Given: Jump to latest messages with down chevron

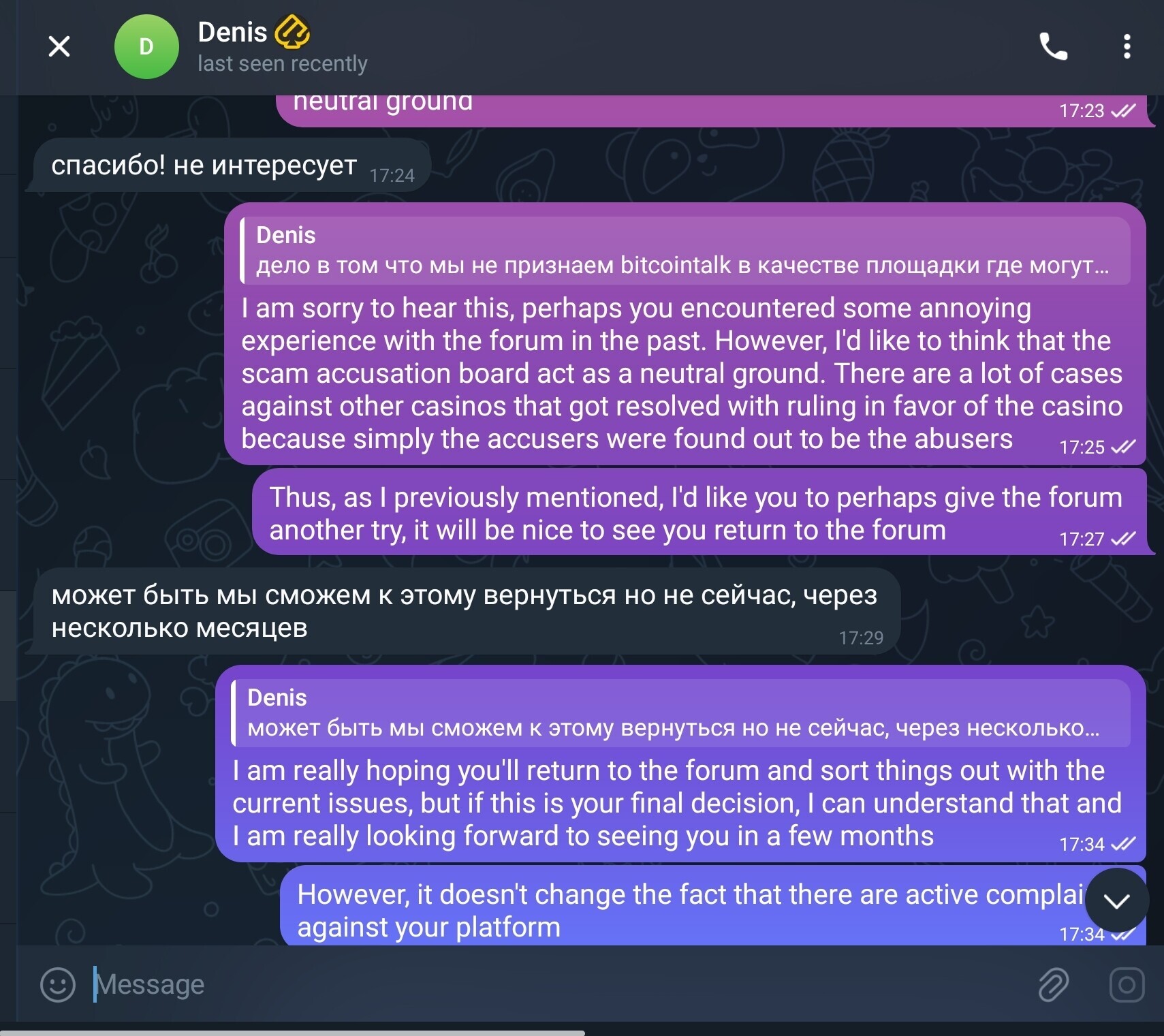Looking at the screenshot, I should [1117, 900].
